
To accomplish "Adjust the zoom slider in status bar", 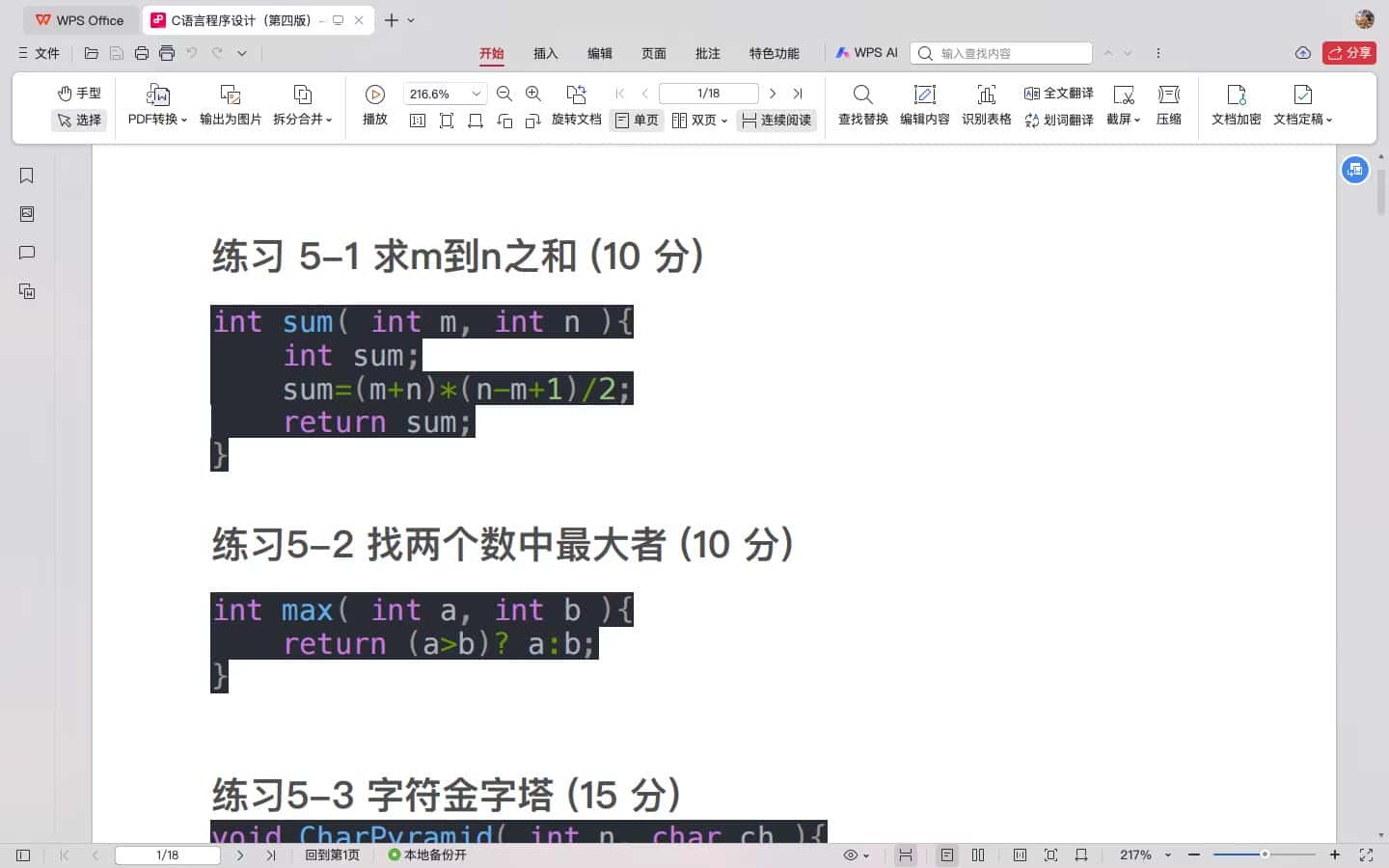I will click(x=1265, y=855).
